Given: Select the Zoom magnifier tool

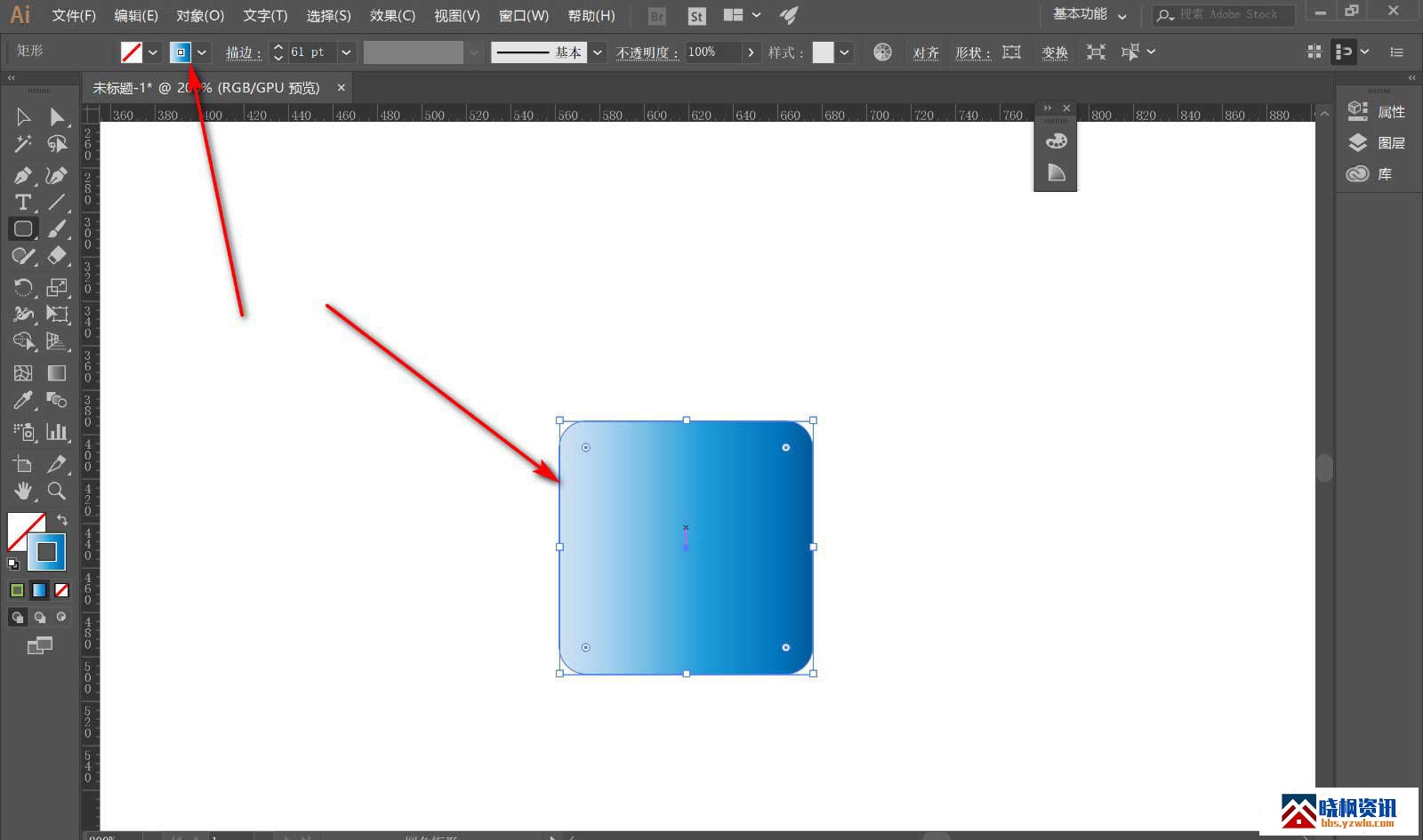Looking at the screenshot, I should click(x=56, y=491).
